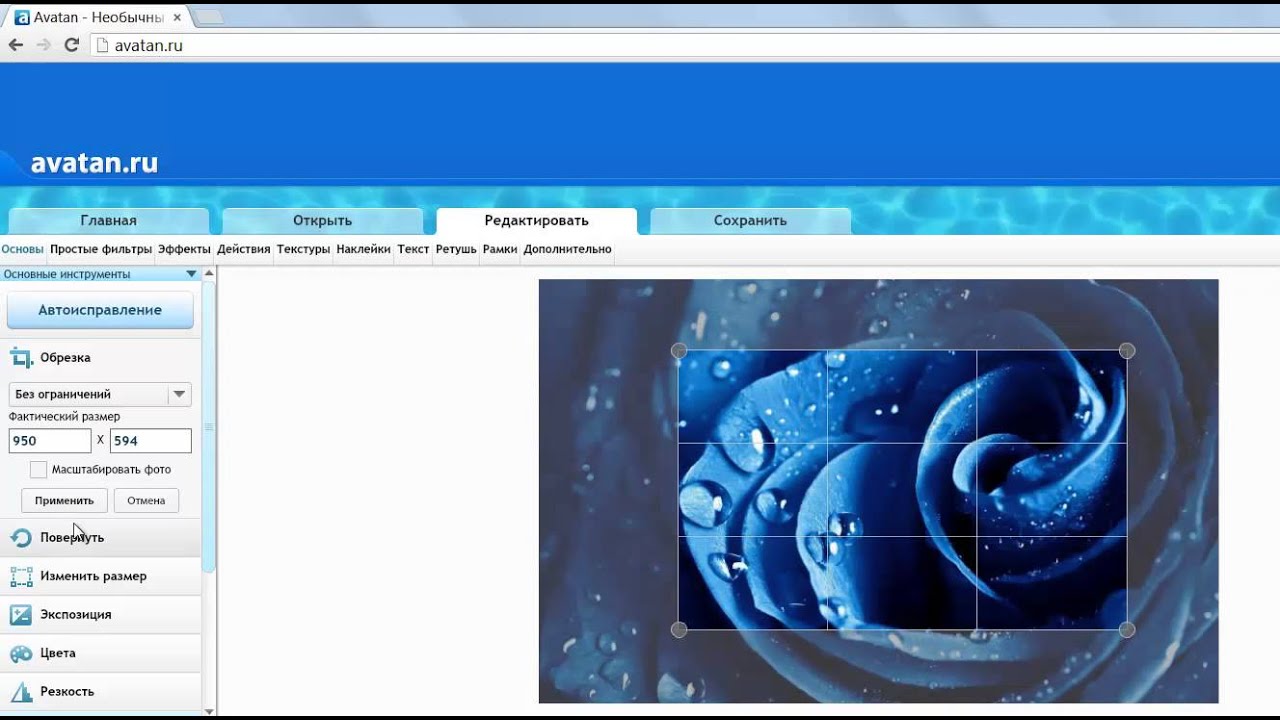Click the Обрезка tool header

[x=100, y=357]
